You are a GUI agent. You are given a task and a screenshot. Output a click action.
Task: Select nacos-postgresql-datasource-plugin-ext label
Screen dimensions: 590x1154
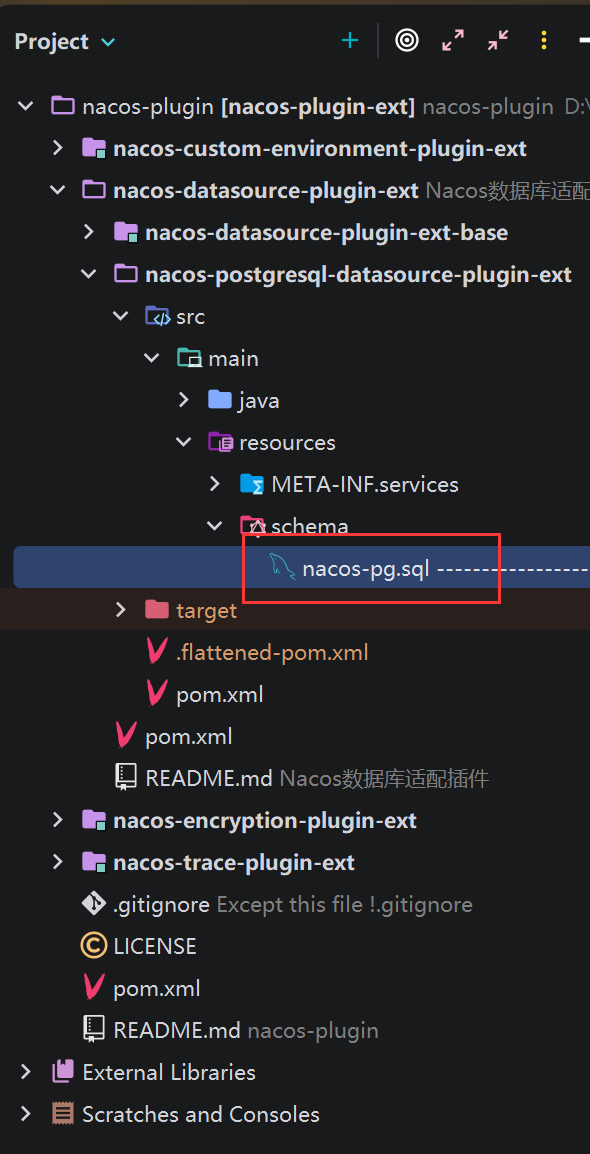[358, 275]
